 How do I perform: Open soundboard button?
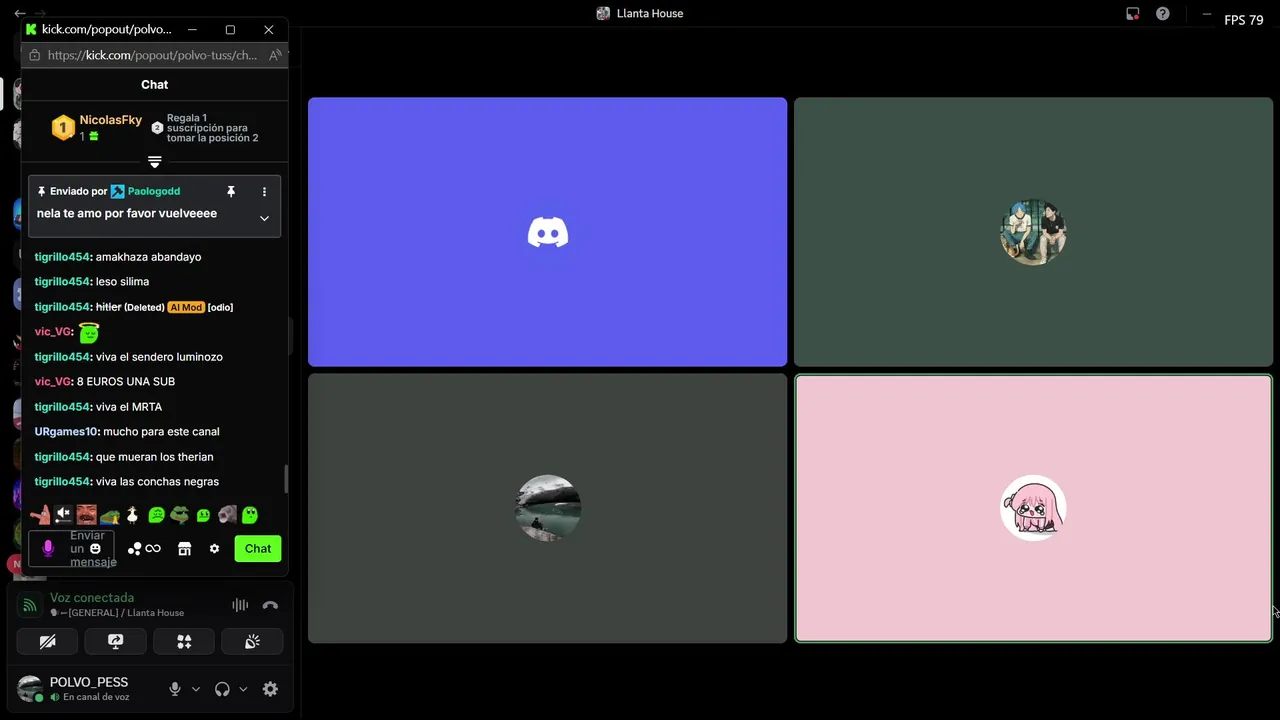pyautogui.click(x=252, y=642)
